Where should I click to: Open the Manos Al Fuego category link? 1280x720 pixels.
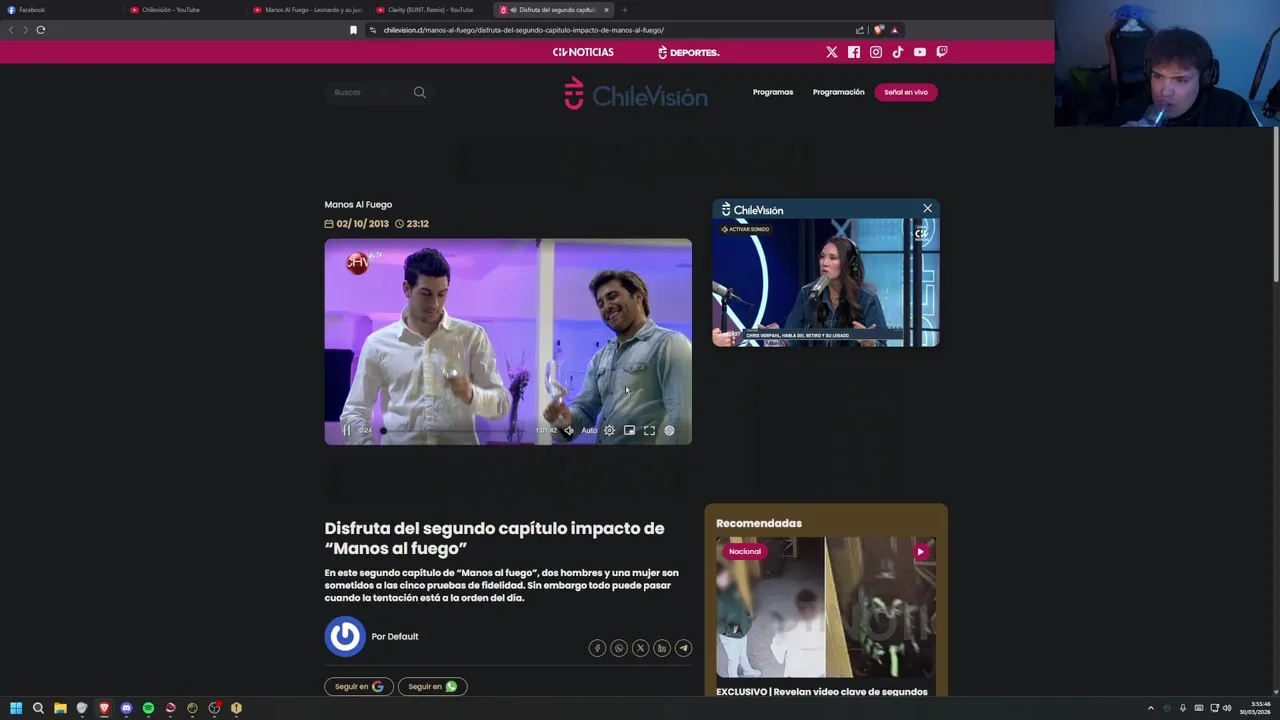(x=358, y=205)
